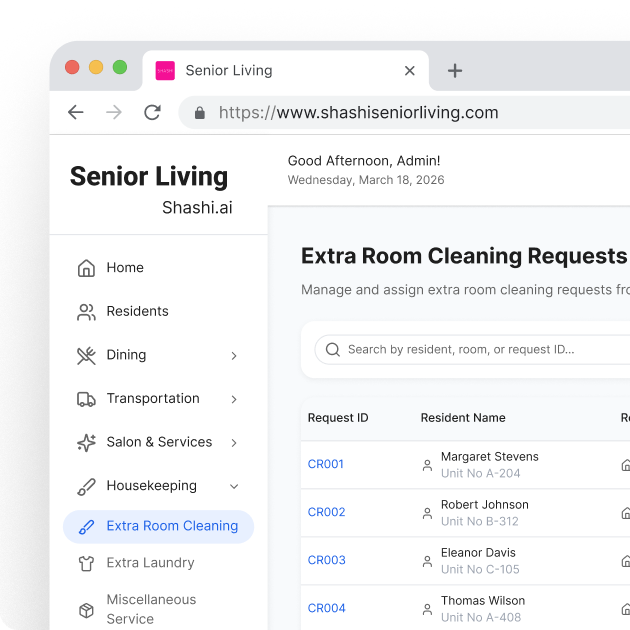The height and width of the screenshot is (630, 630).
Task: Click the Transportation truck icon
Action: [86, 399]
